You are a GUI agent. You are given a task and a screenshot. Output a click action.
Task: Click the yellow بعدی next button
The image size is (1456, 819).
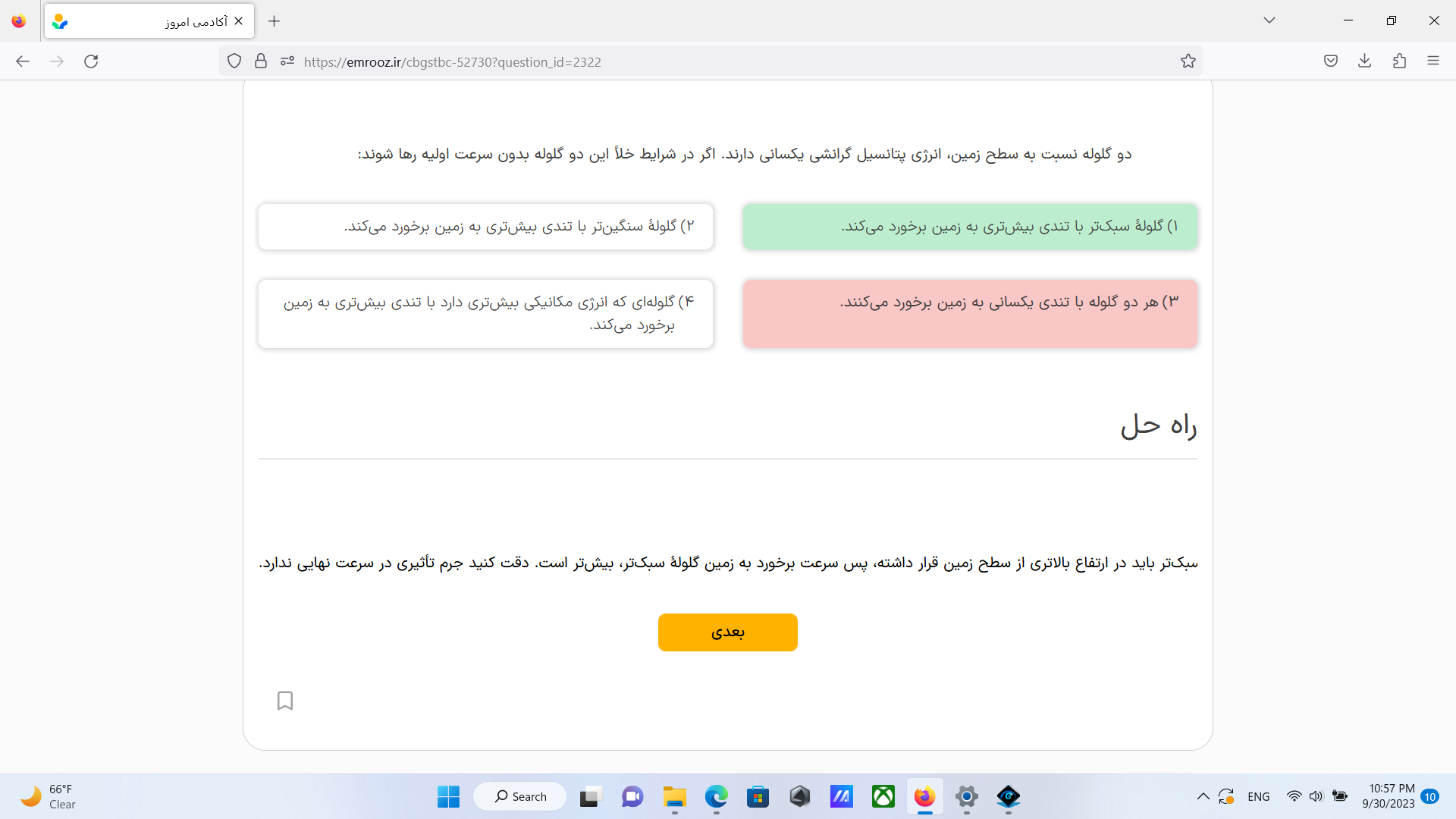727,632
